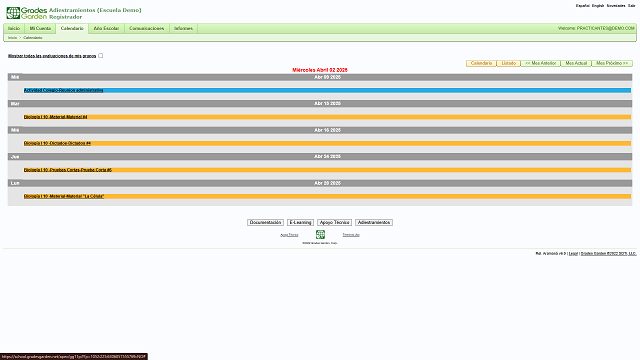
Task: Click the Grades Garden logo in header
Action: tap(27, 13)
